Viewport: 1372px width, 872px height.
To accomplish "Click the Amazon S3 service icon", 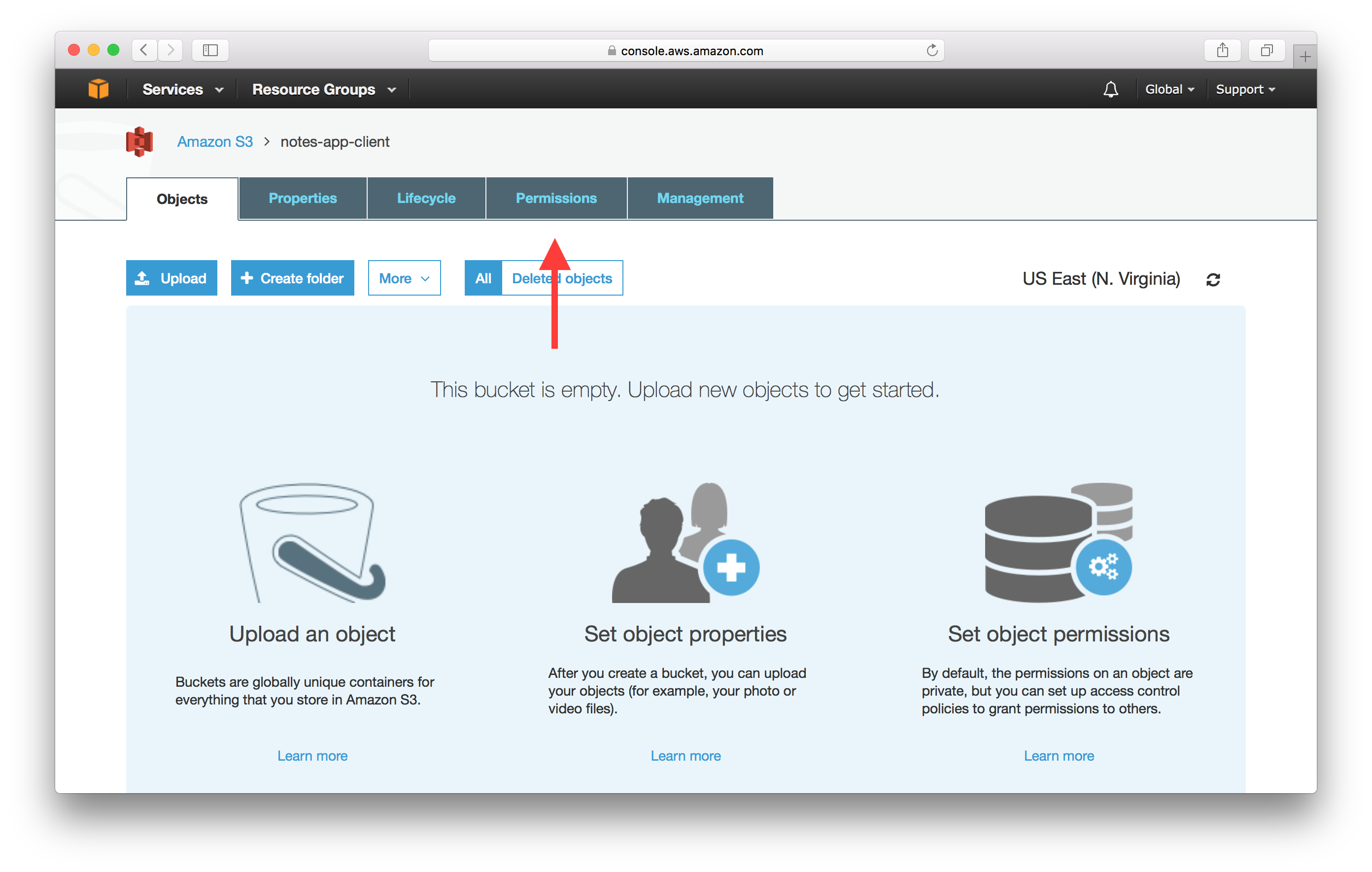I will pyautogui.click(x=141, y=141).
